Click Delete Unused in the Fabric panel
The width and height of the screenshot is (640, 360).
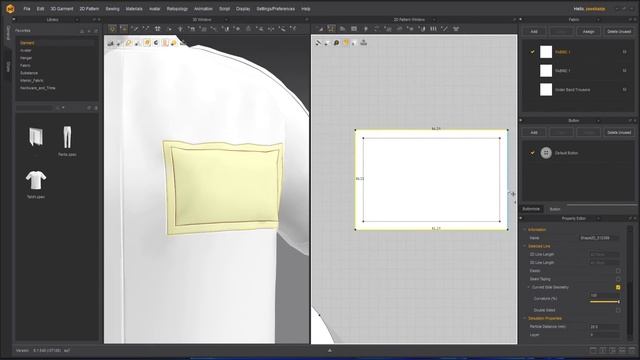point(619,31)
